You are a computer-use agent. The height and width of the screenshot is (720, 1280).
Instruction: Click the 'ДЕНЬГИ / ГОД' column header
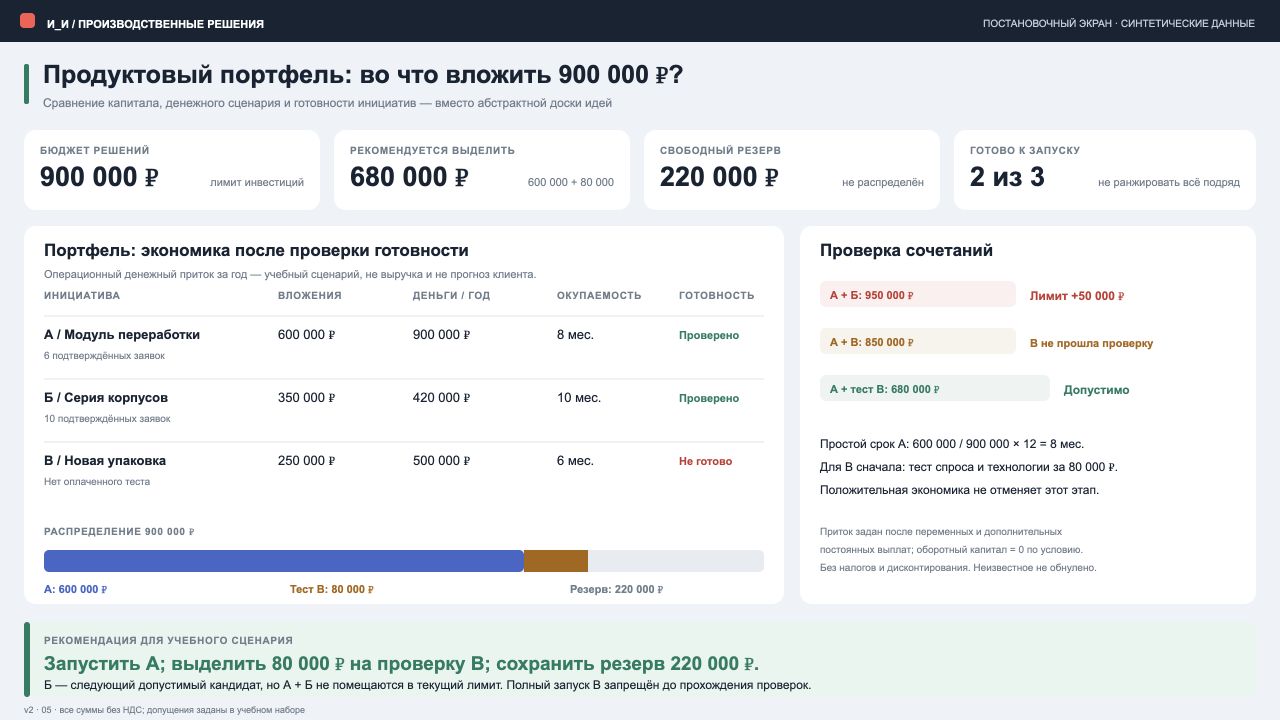click(451, 296)
